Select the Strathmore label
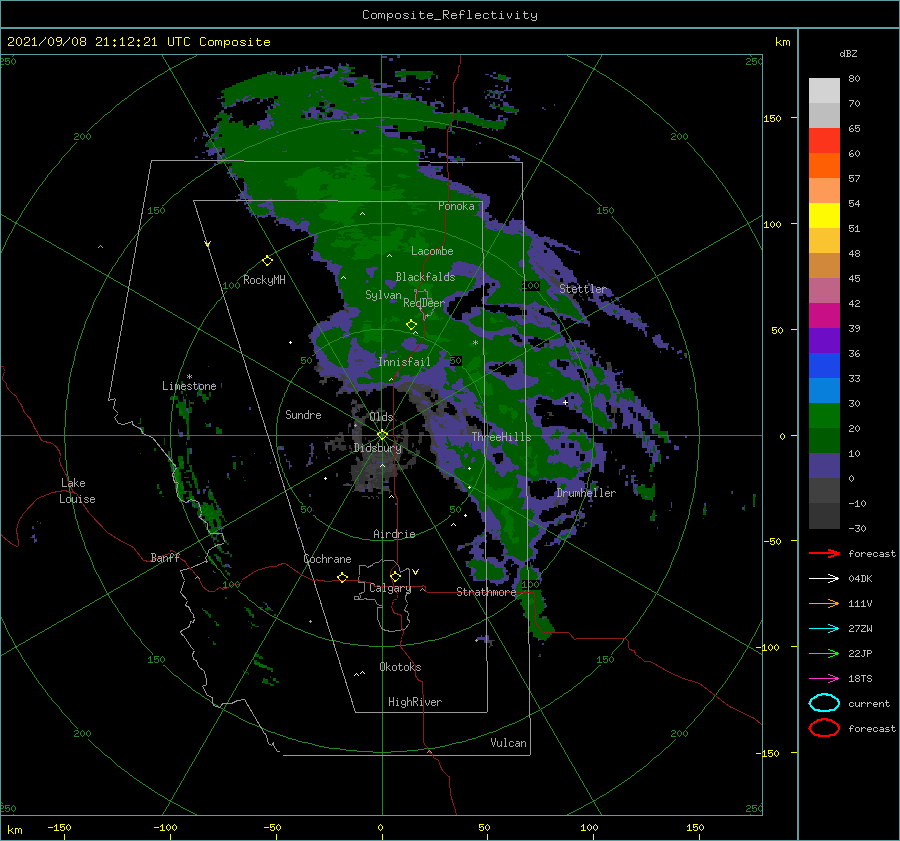Screen dimensions: 900x841 click(x=486, y=591)
